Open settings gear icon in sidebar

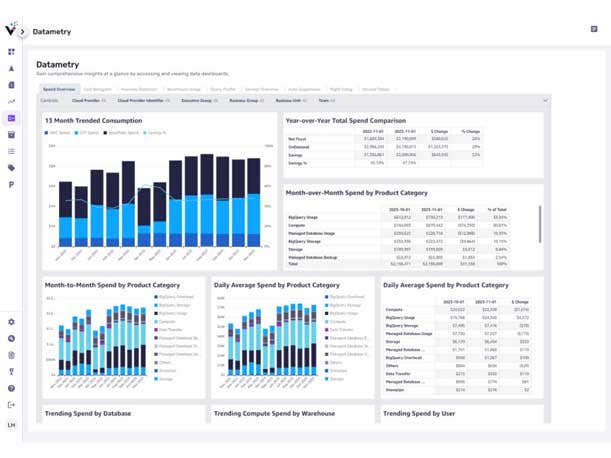tap(11, 322)
